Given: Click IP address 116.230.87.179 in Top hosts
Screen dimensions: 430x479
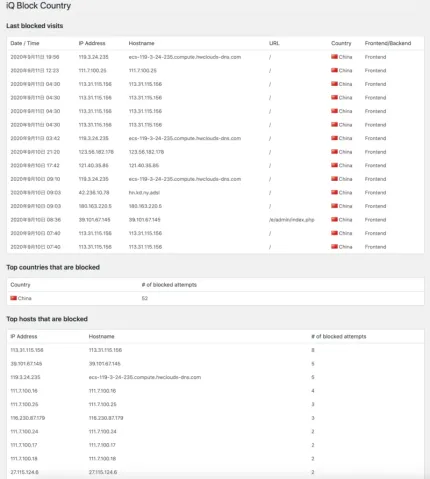Looking at the screenshot, I should 28,418.
